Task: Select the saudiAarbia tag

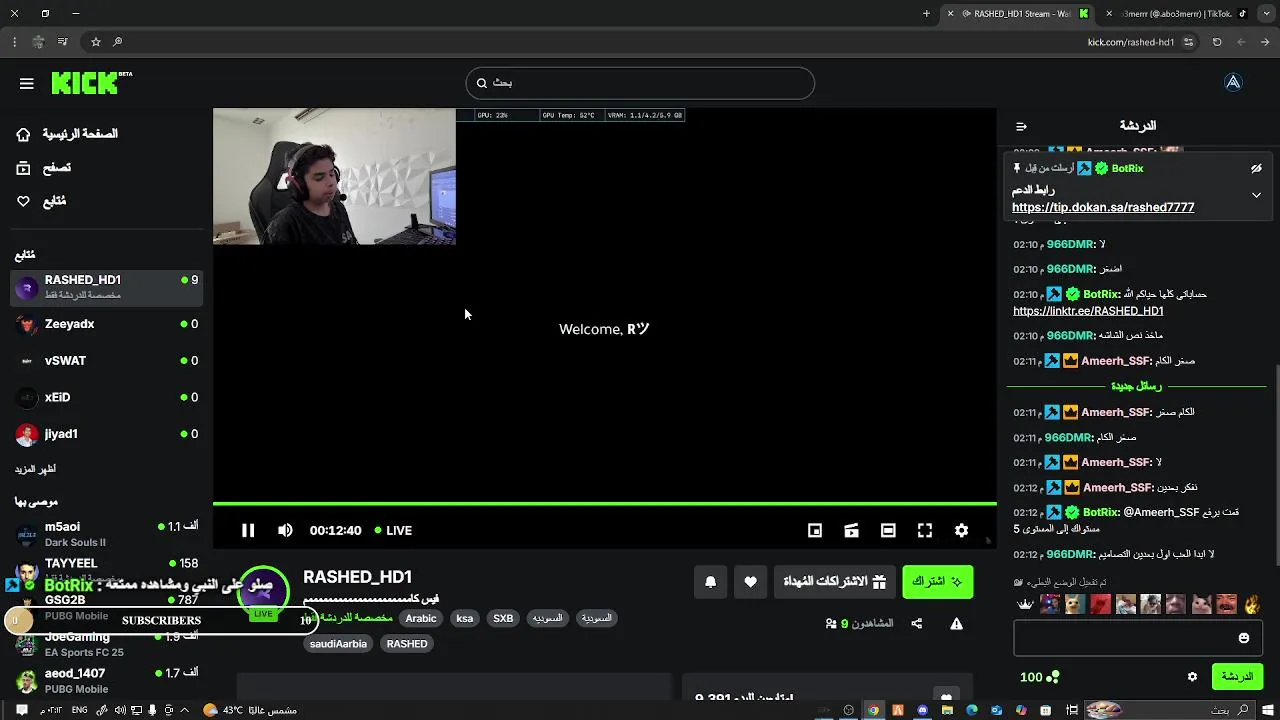Action: pos(338,644)
